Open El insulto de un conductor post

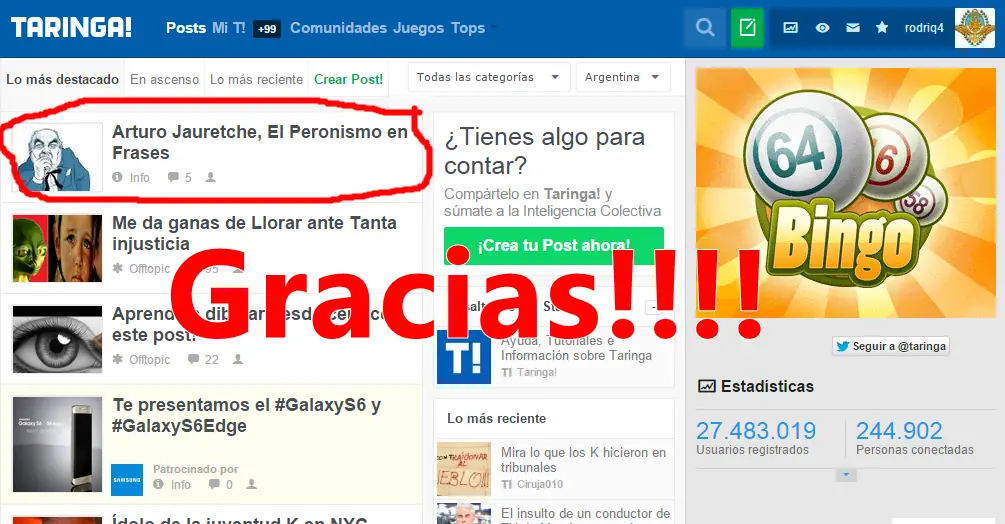coord(586,513)
